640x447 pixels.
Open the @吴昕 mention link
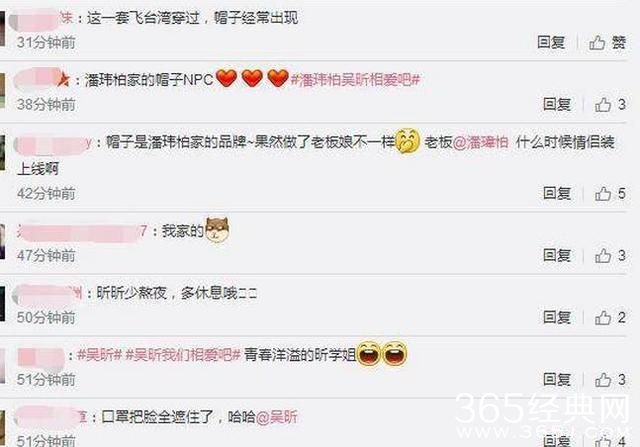pyautogui.click(x=277, y=417)
